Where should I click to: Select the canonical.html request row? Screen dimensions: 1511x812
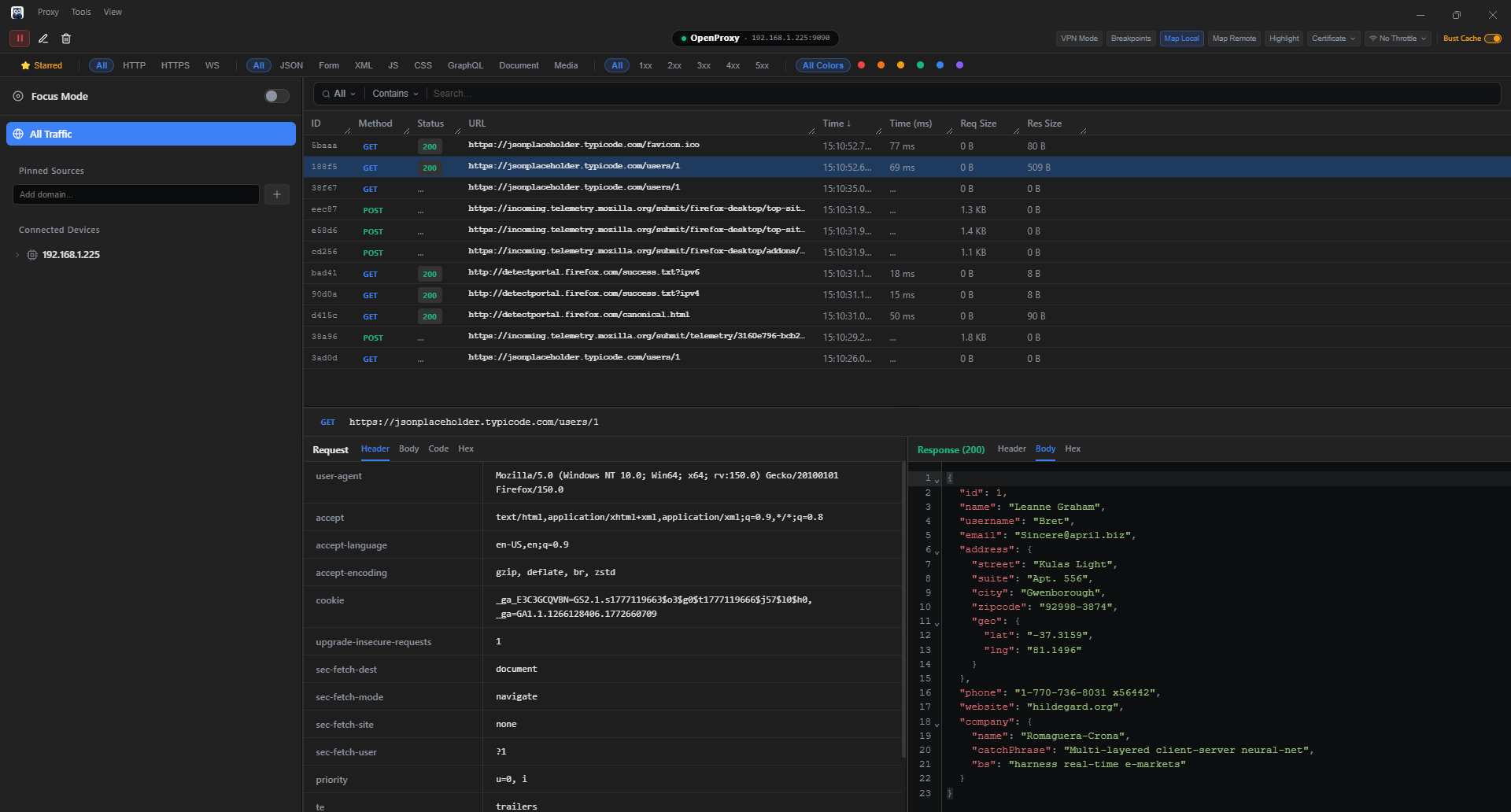[907, 316]
